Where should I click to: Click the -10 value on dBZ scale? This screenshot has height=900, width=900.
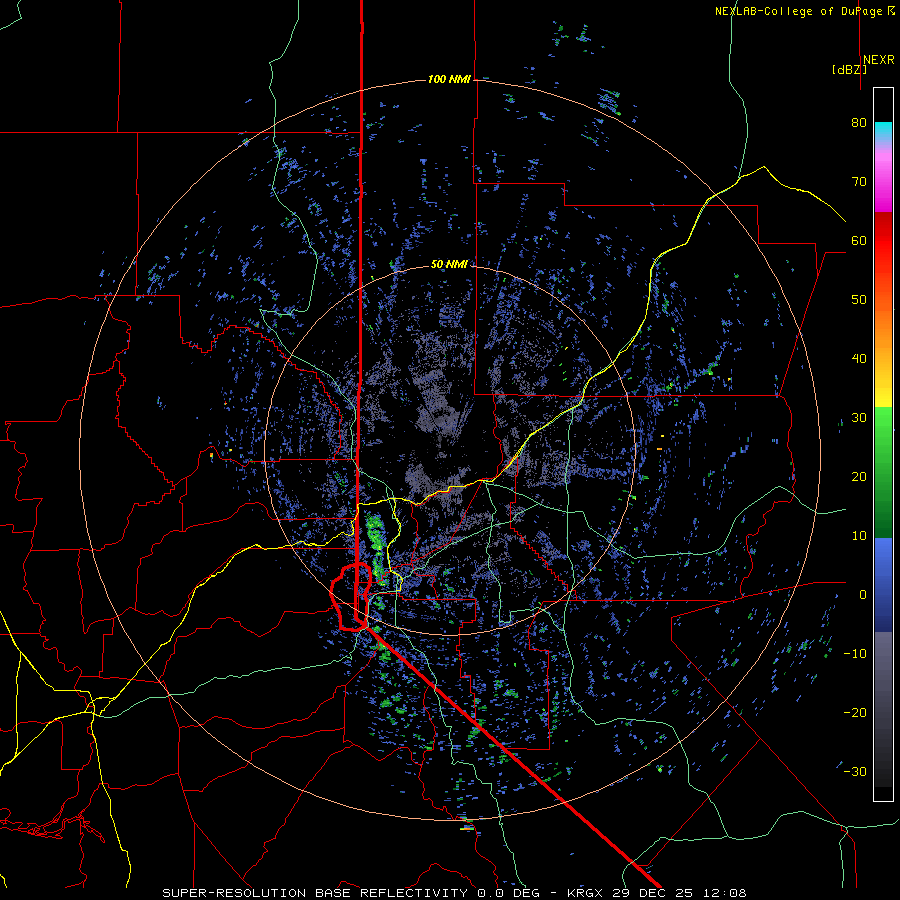click(x=855, y=653)
